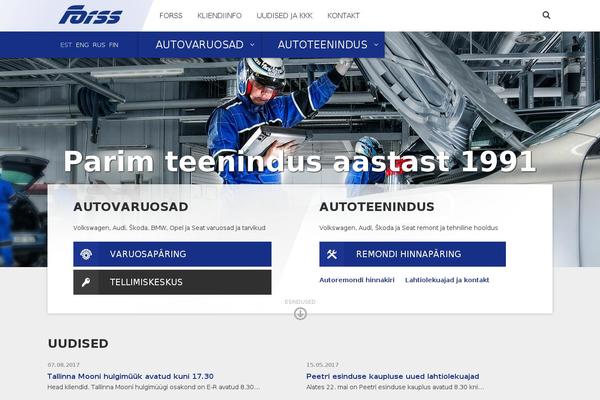Viewport: 600px width, 400px height.
Task: Expand the Autovaruosad dropdown chevron
Action: 252,45
